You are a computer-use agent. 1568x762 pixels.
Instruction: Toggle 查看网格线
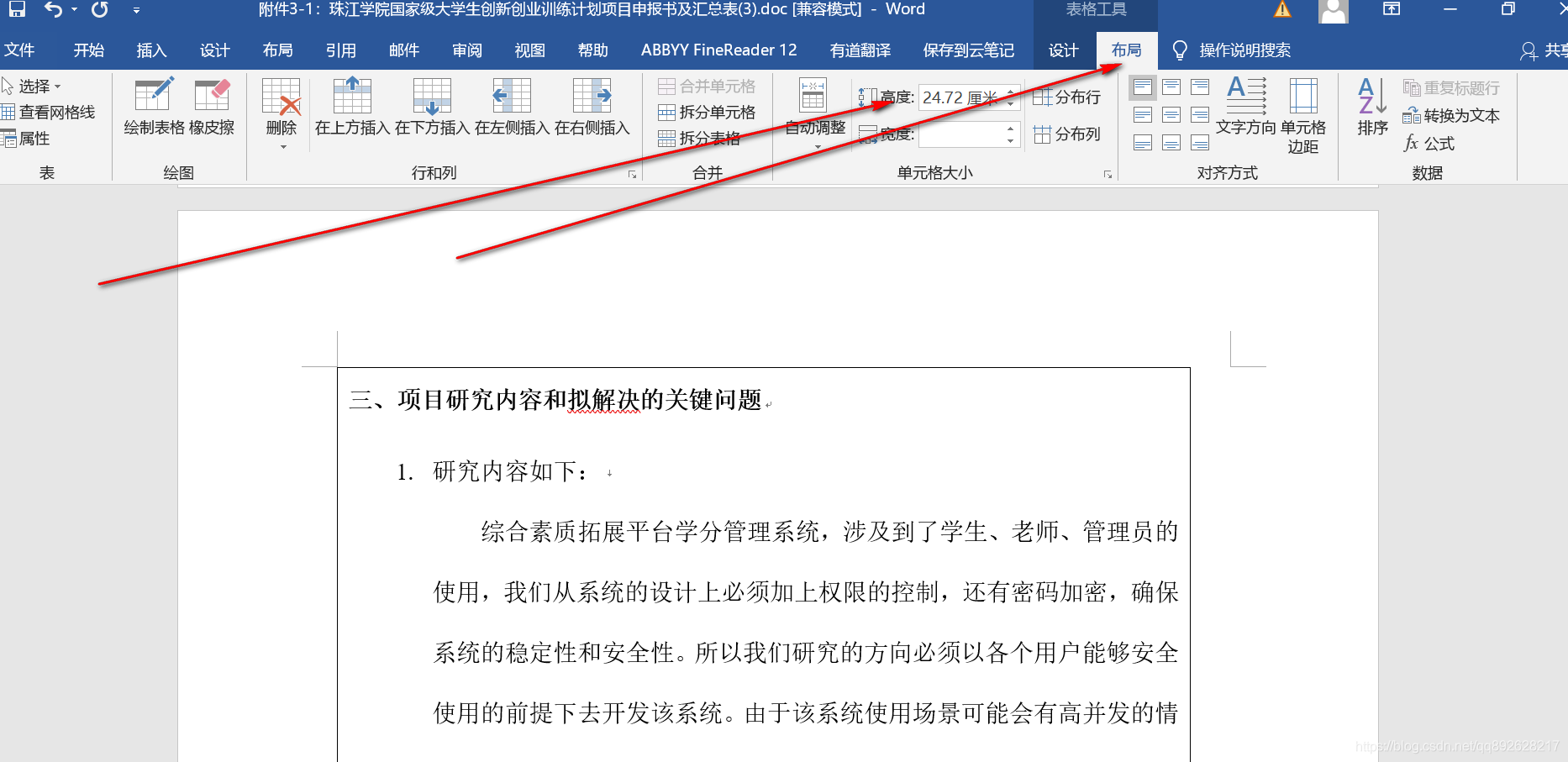[48, 113]
